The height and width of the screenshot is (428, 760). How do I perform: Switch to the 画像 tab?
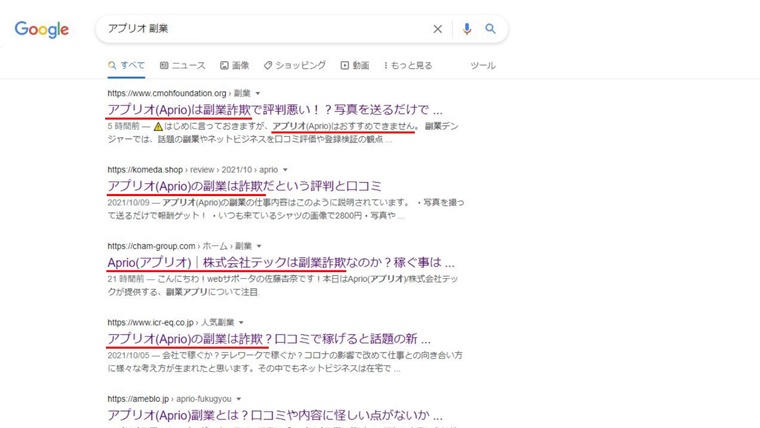[x=235, y=65]
